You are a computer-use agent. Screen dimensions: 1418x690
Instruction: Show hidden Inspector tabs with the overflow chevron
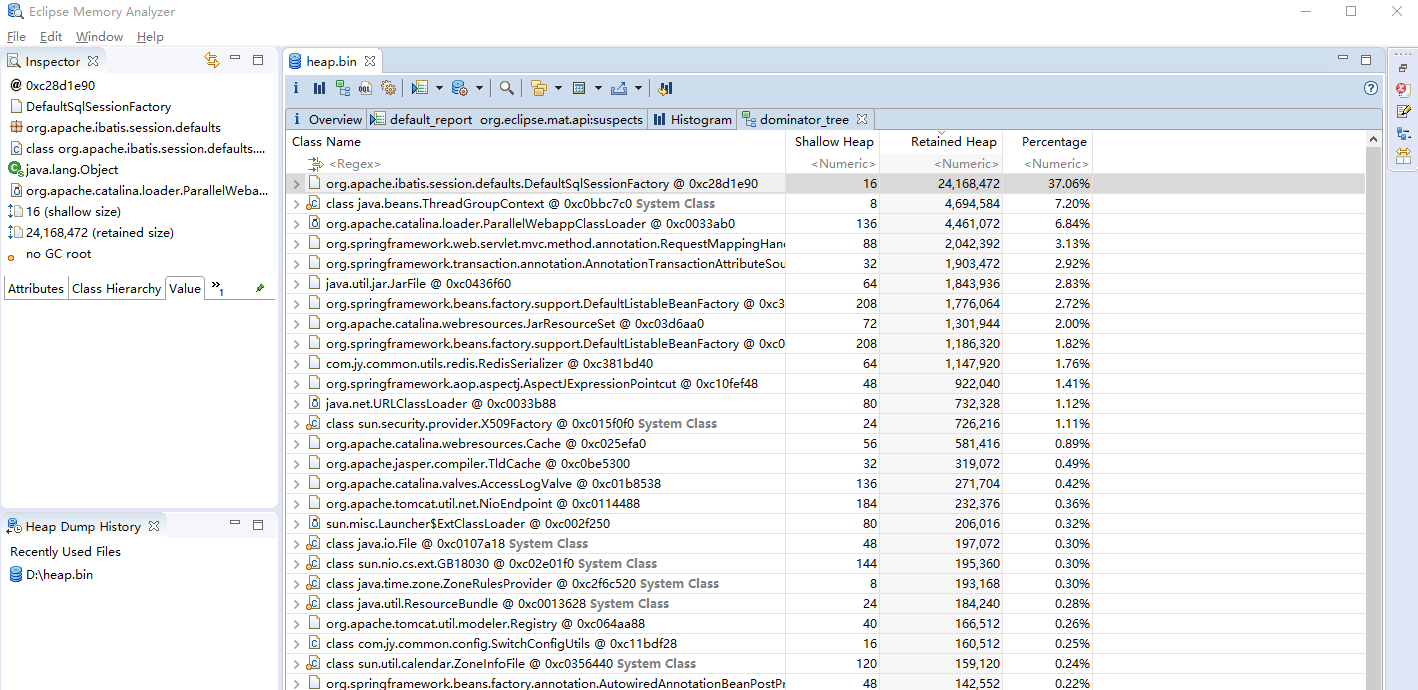[217, 288]
